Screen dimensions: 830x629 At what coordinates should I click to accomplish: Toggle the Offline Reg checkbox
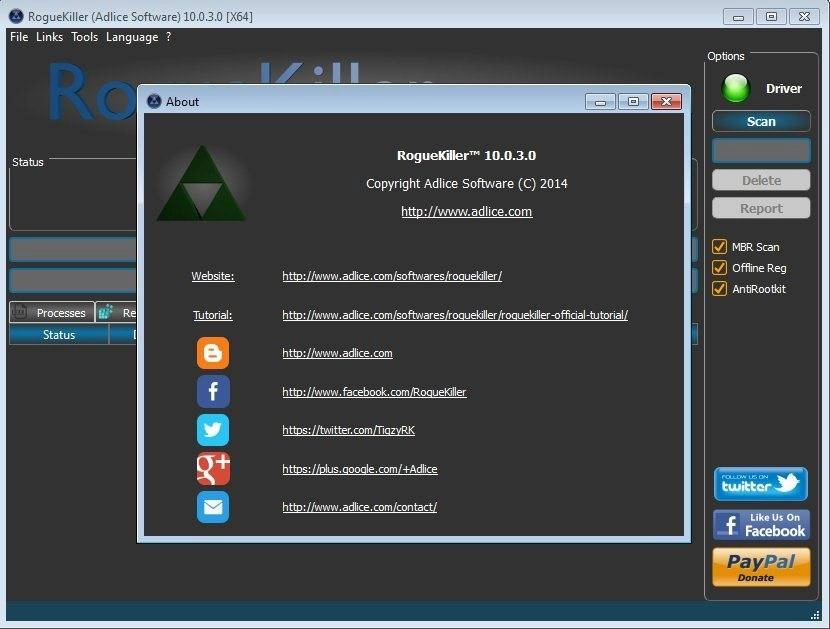tap(719, 268)
